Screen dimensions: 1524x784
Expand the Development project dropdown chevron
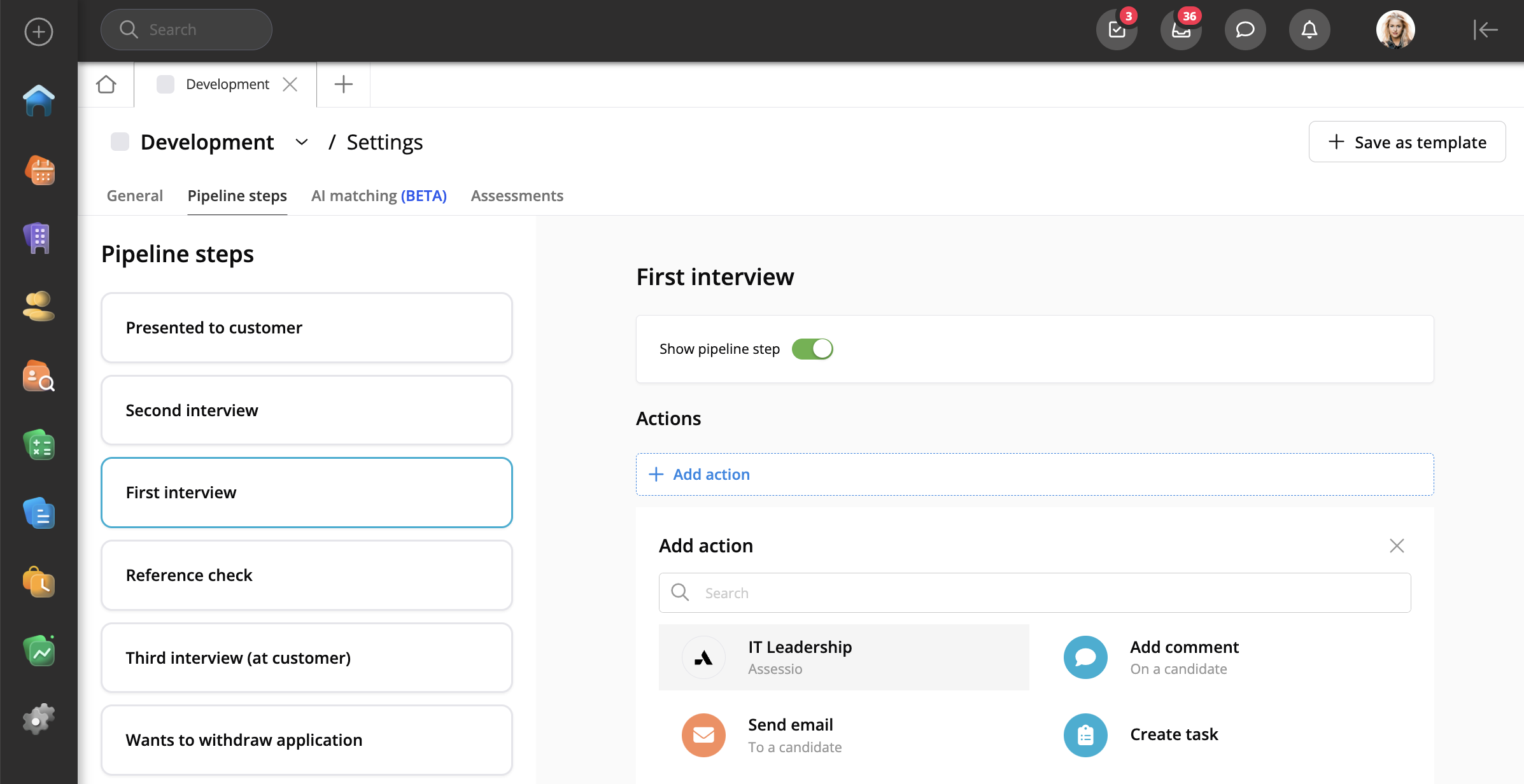pyautogui.click(x=302, y=143)
